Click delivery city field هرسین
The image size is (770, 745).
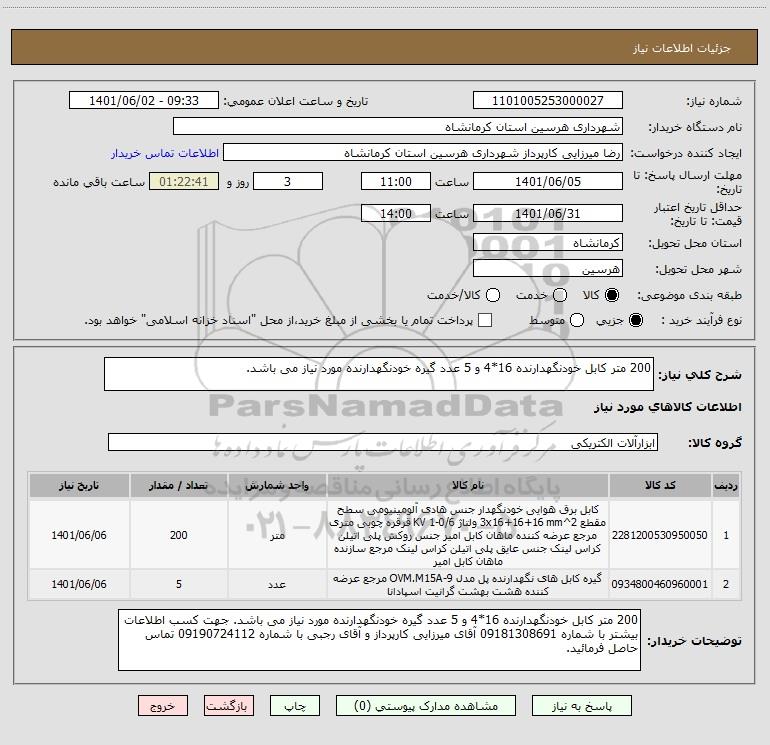click(x=548, y=268)
